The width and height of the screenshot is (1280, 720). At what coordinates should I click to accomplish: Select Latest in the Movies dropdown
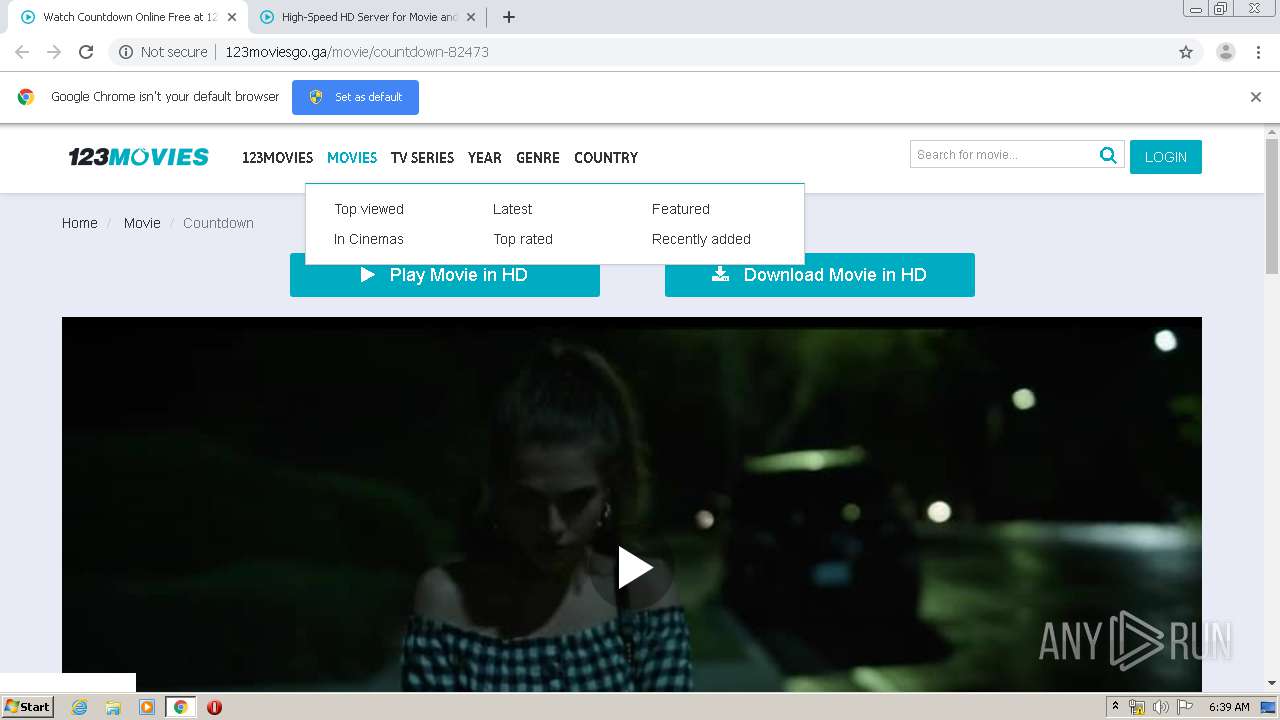[512, 209]
